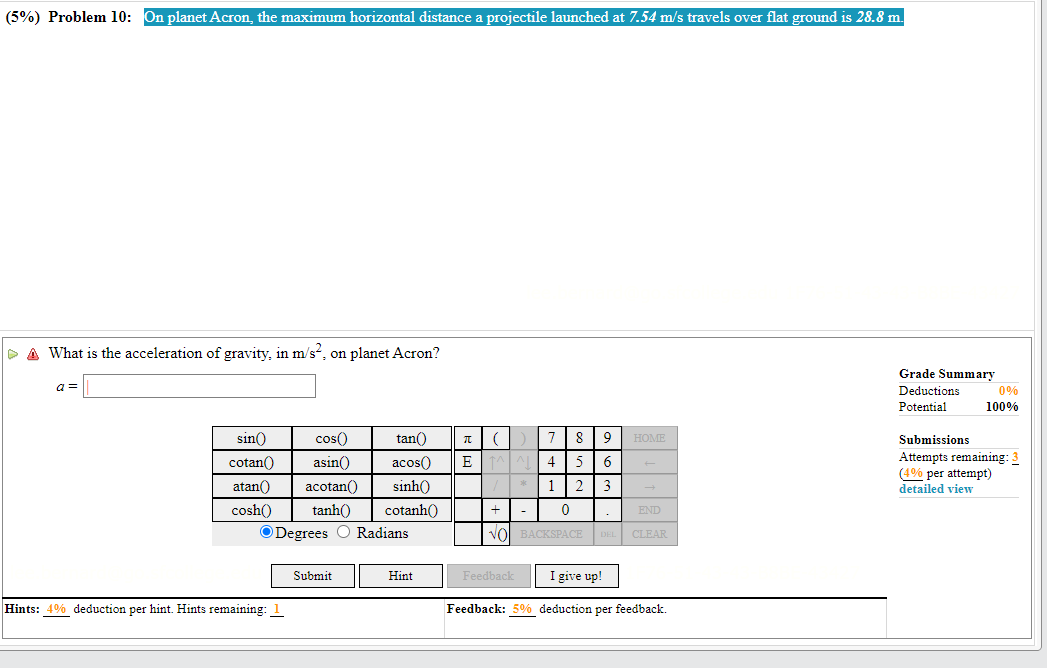Screen dimensions: 1047x668
Task: Click the Hints remaining count 1
Action: pyautogui.click(x=276, y=609)
